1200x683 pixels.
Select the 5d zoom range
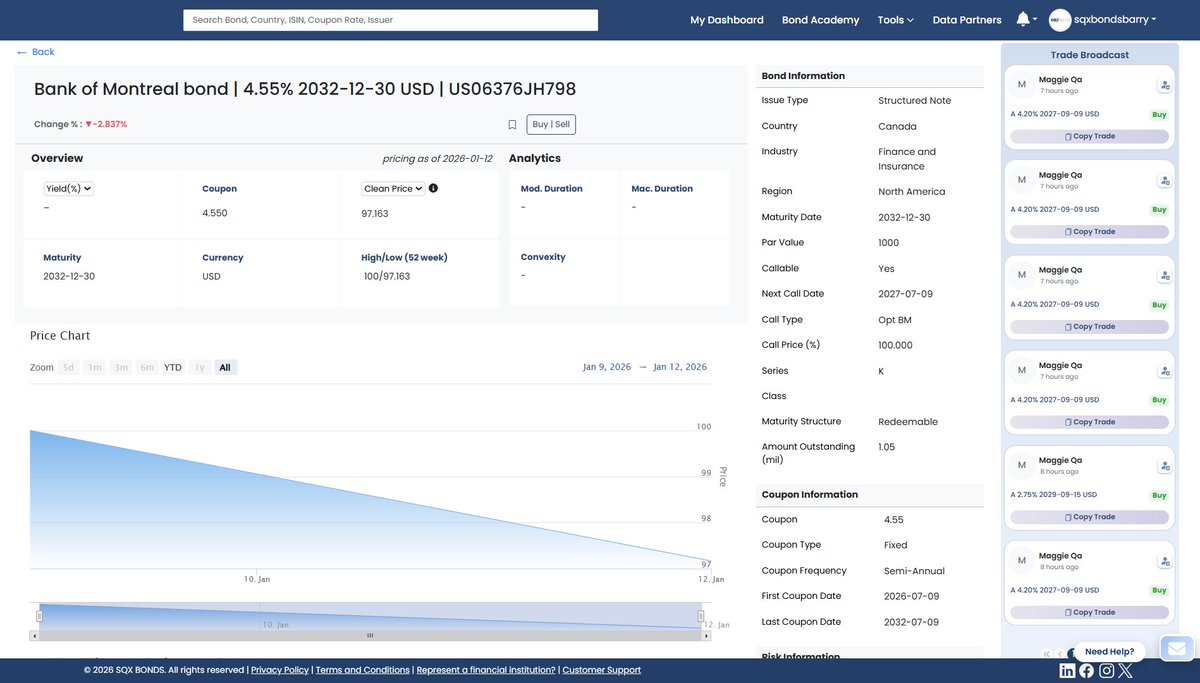click(68, 368)
